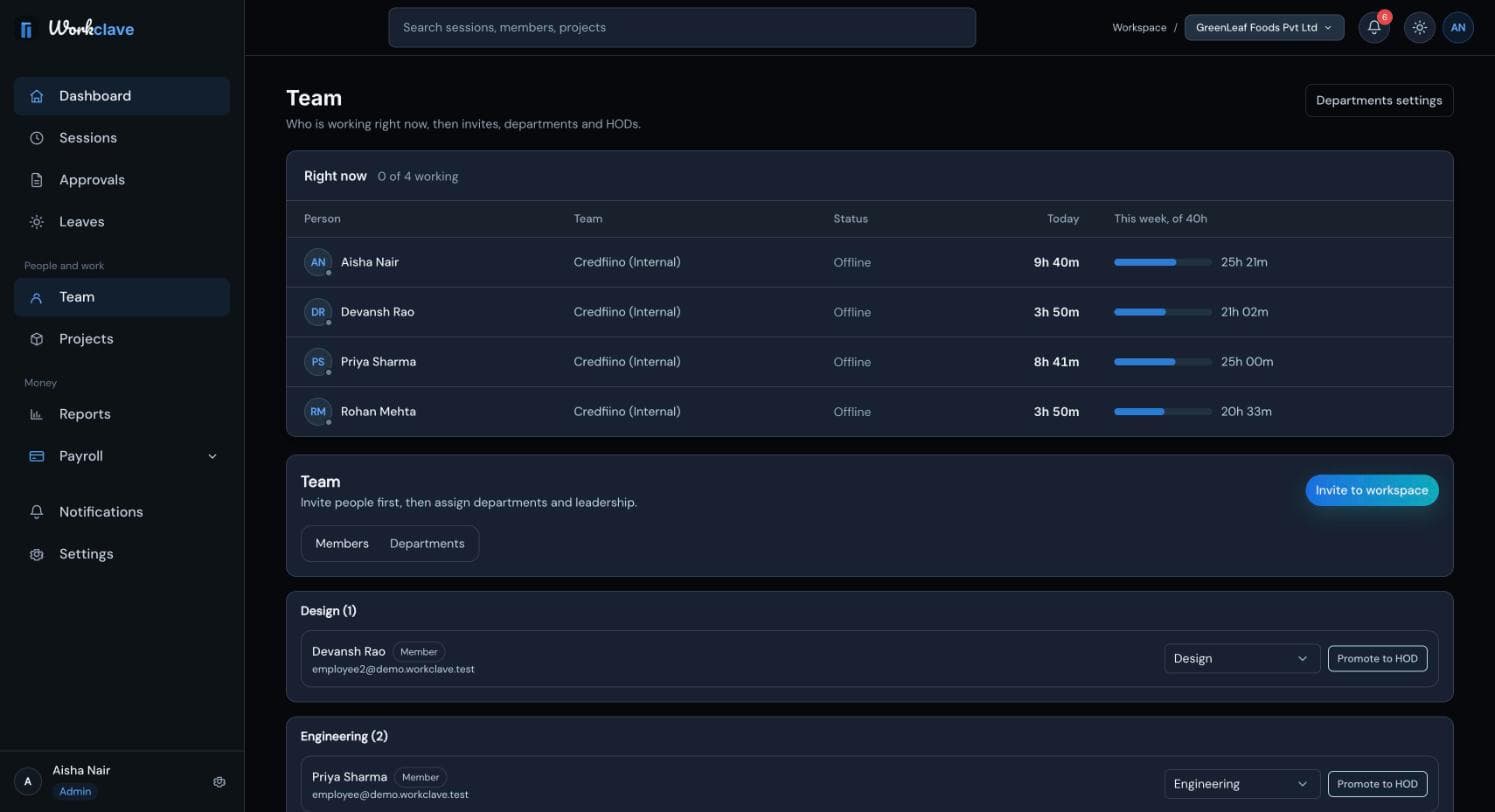Click the Payroll card icon

pos(37,456)
